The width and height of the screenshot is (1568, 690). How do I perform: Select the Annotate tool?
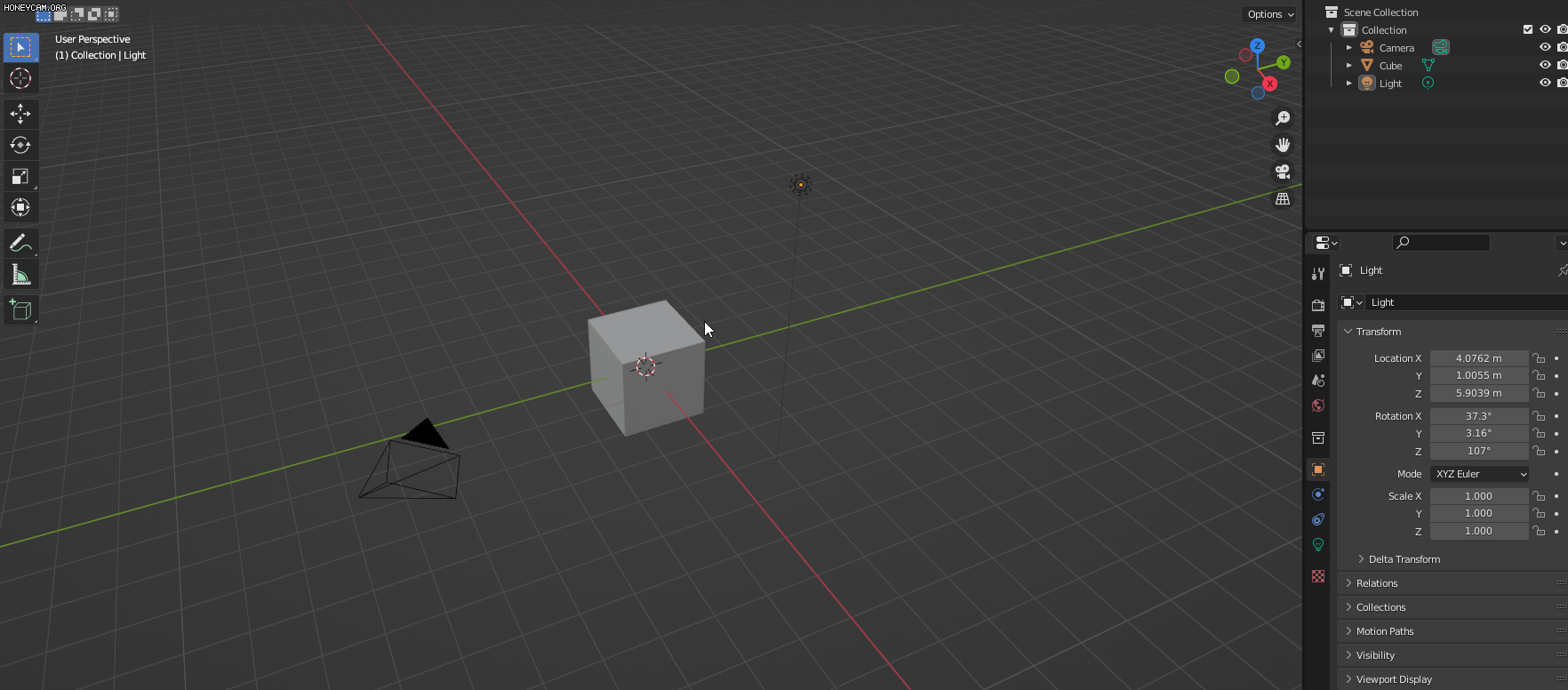point(20,243)
